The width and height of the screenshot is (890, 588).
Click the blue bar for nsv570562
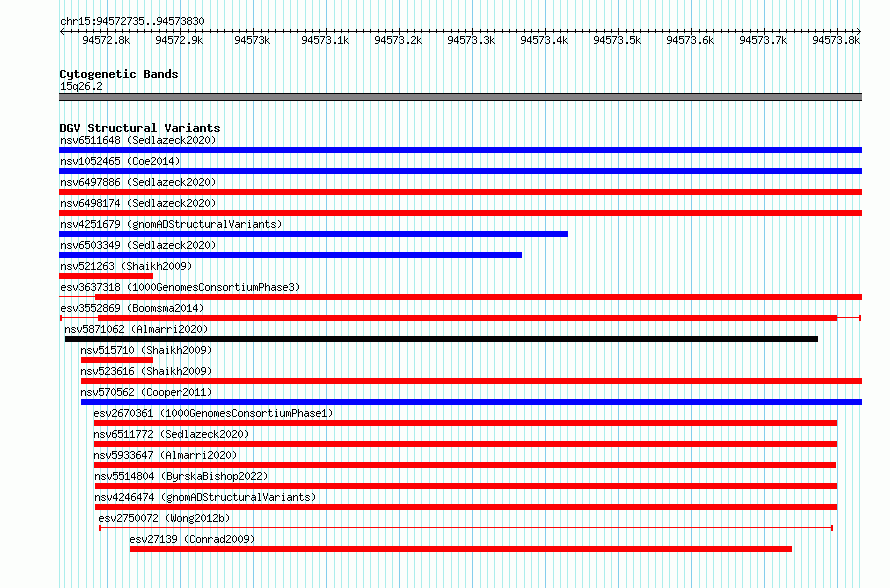point(471,402)
